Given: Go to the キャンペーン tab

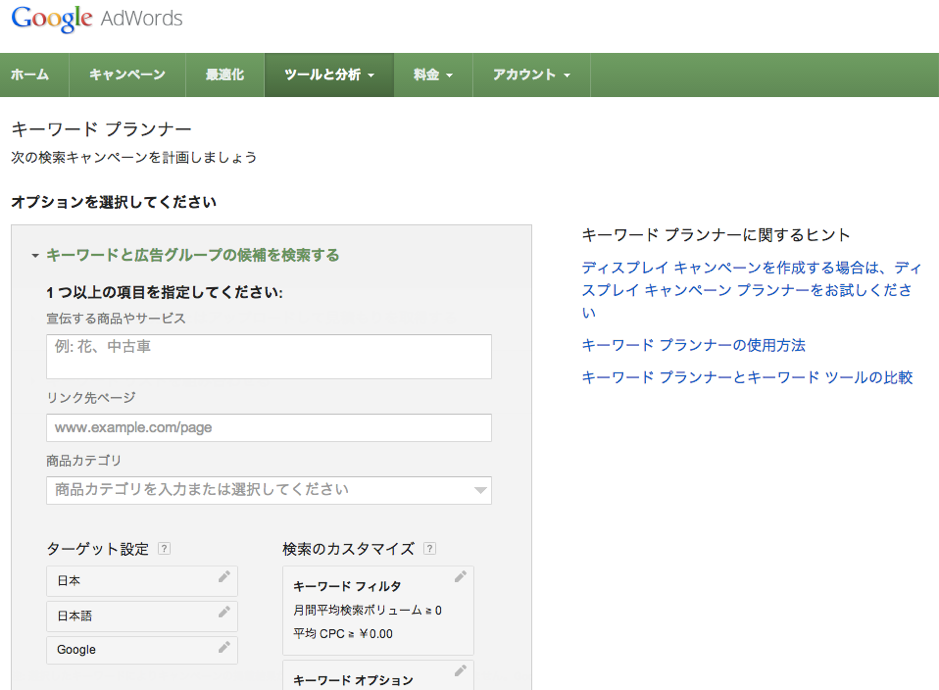Looking at the screenshot, I should (x=127, y=75).
